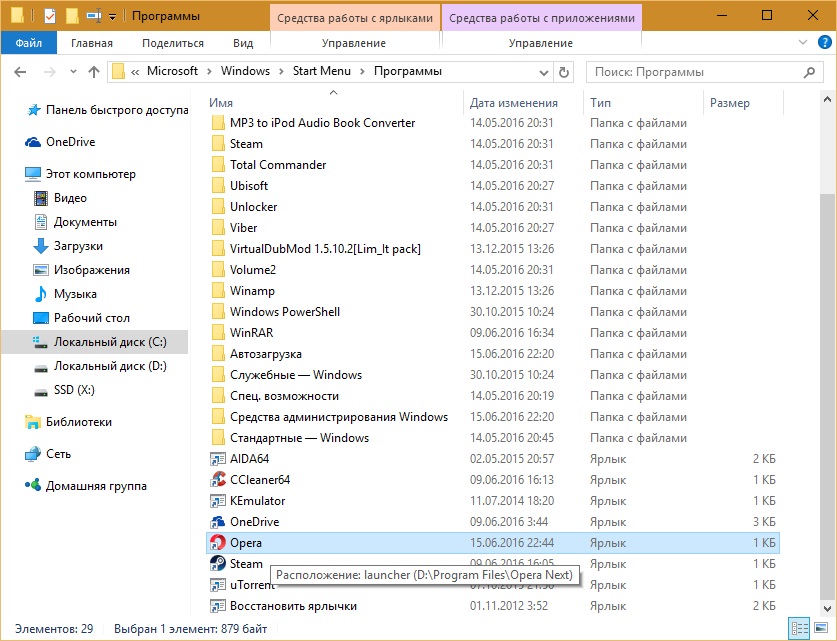This screenshot has height=641, width=837.
Task: Sort by Имя column header
Action: tap(335, 103)
